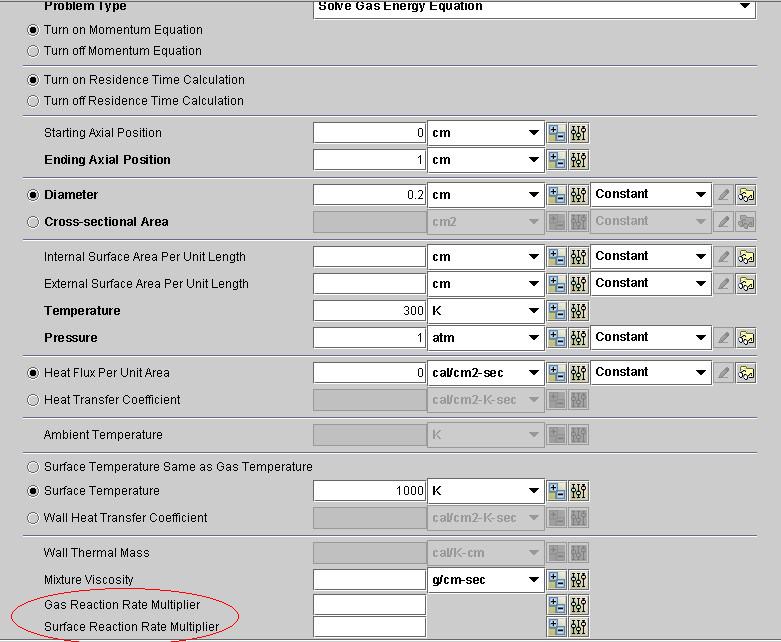The width and height of the screenshot is (781, 642).
Task: Click the Temperature value input field
Action: tap(369, 311)
